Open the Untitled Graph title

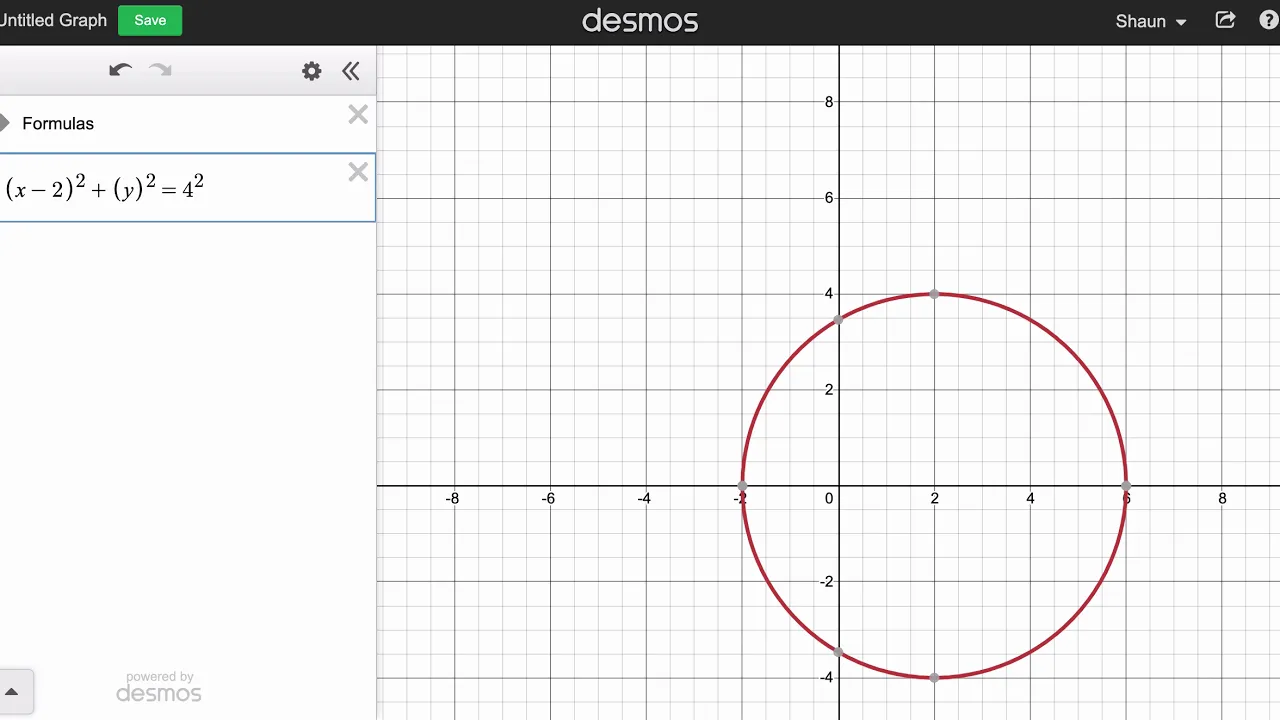point(53,20)
